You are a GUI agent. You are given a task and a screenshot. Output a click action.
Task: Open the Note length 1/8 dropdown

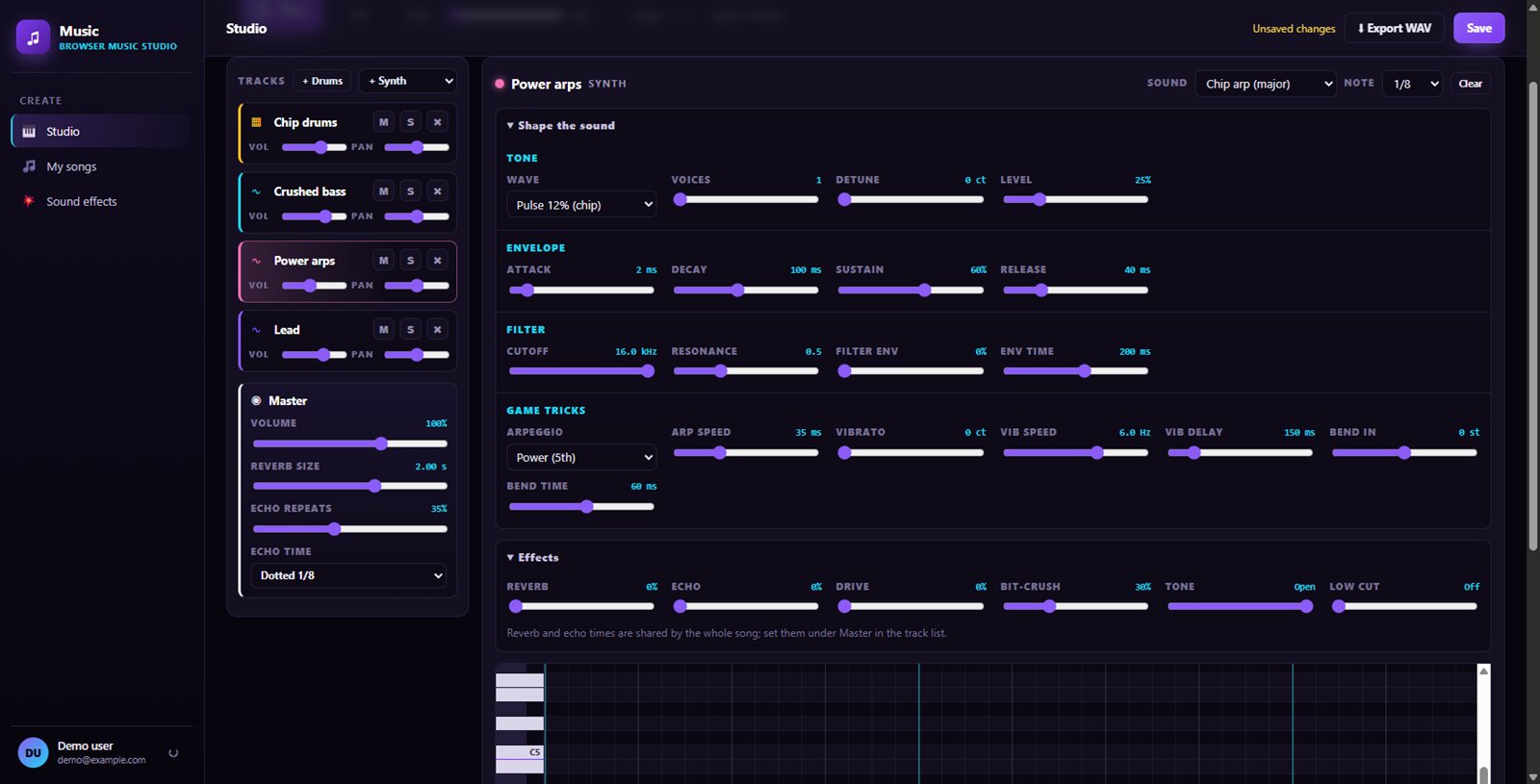1413,84
